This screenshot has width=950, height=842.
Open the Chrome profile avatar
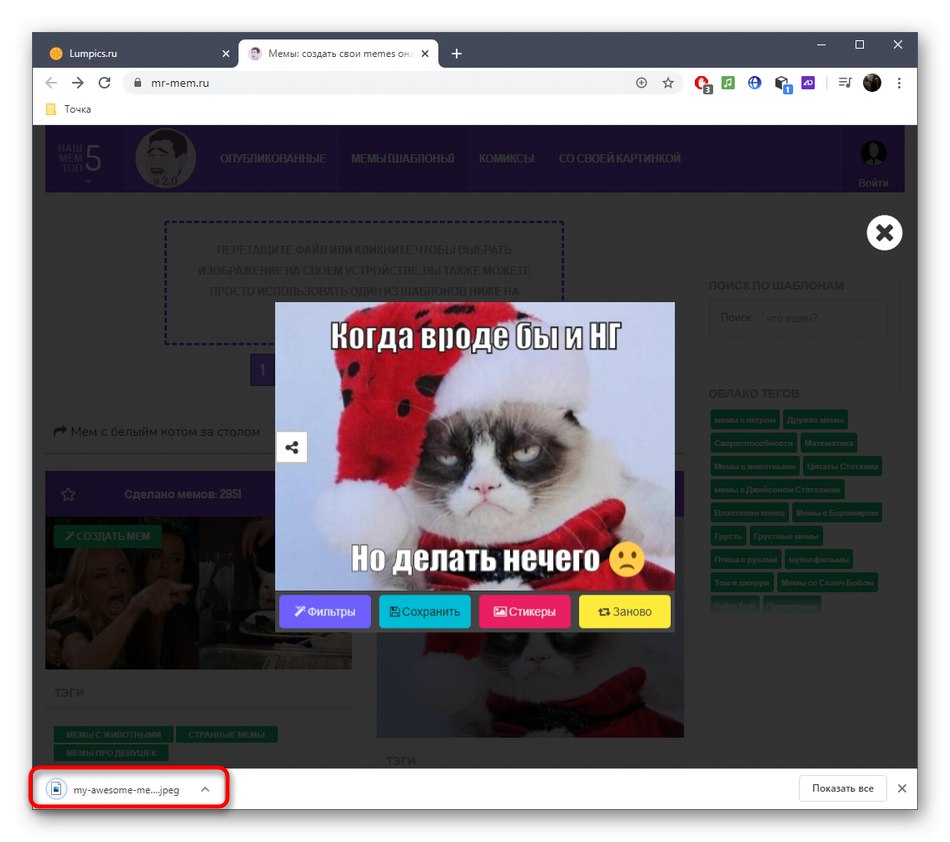point(872,83)
